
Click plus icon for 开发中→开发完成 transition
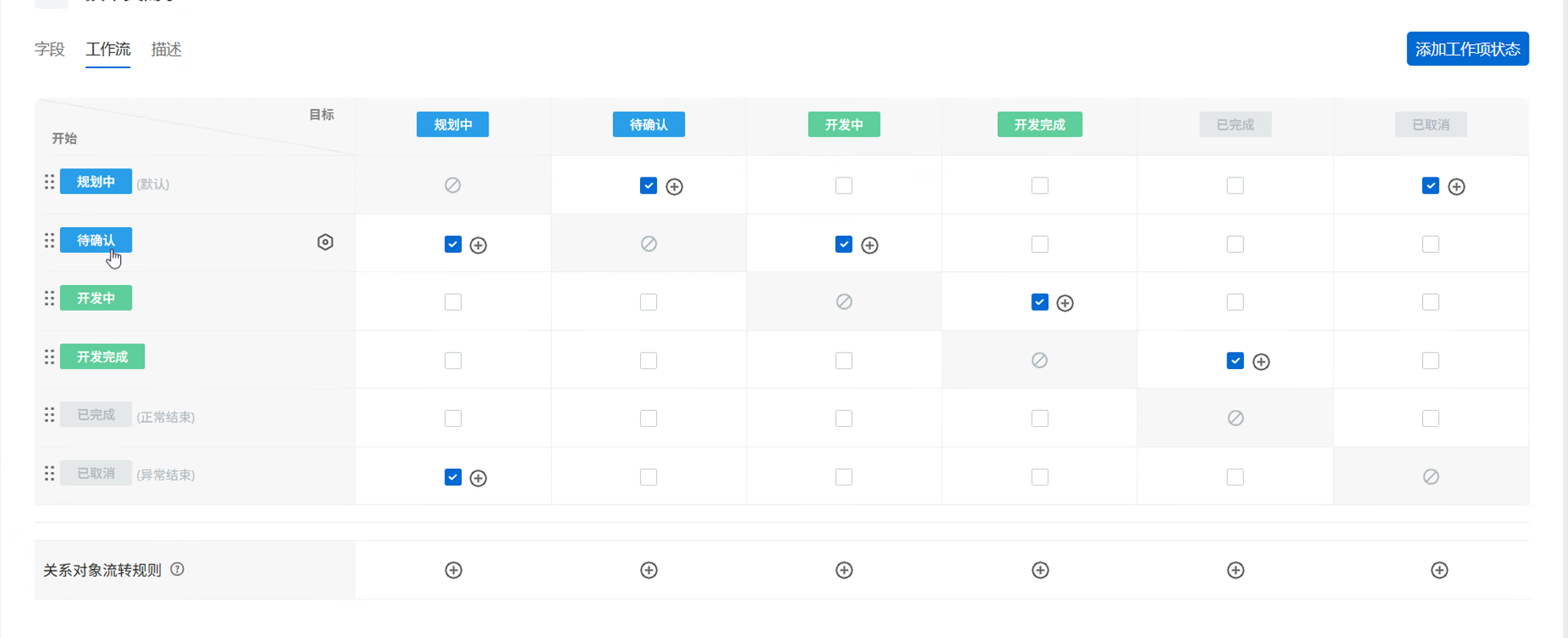click(1065, 303)
